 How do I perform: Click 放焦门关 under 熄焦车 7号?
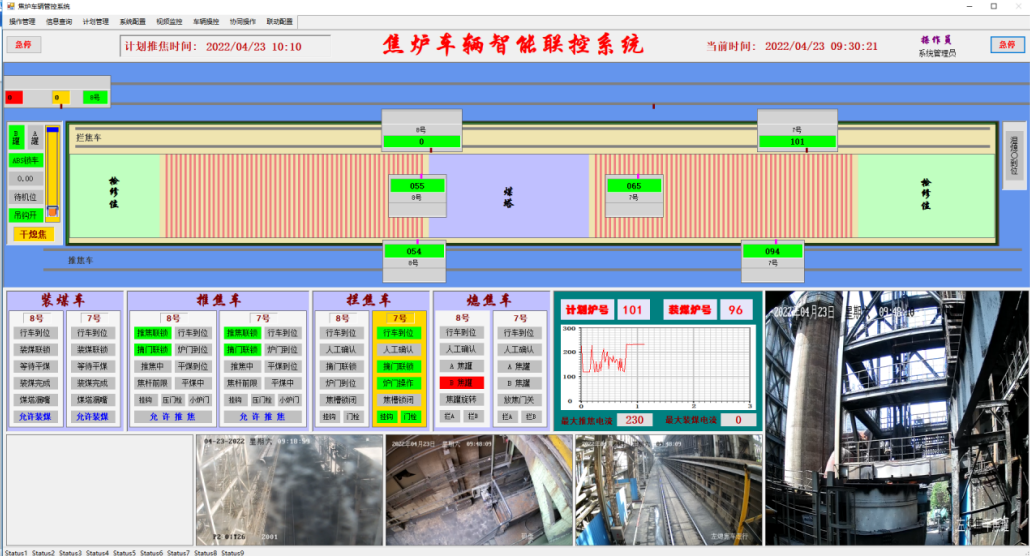[x=520, y=400]
